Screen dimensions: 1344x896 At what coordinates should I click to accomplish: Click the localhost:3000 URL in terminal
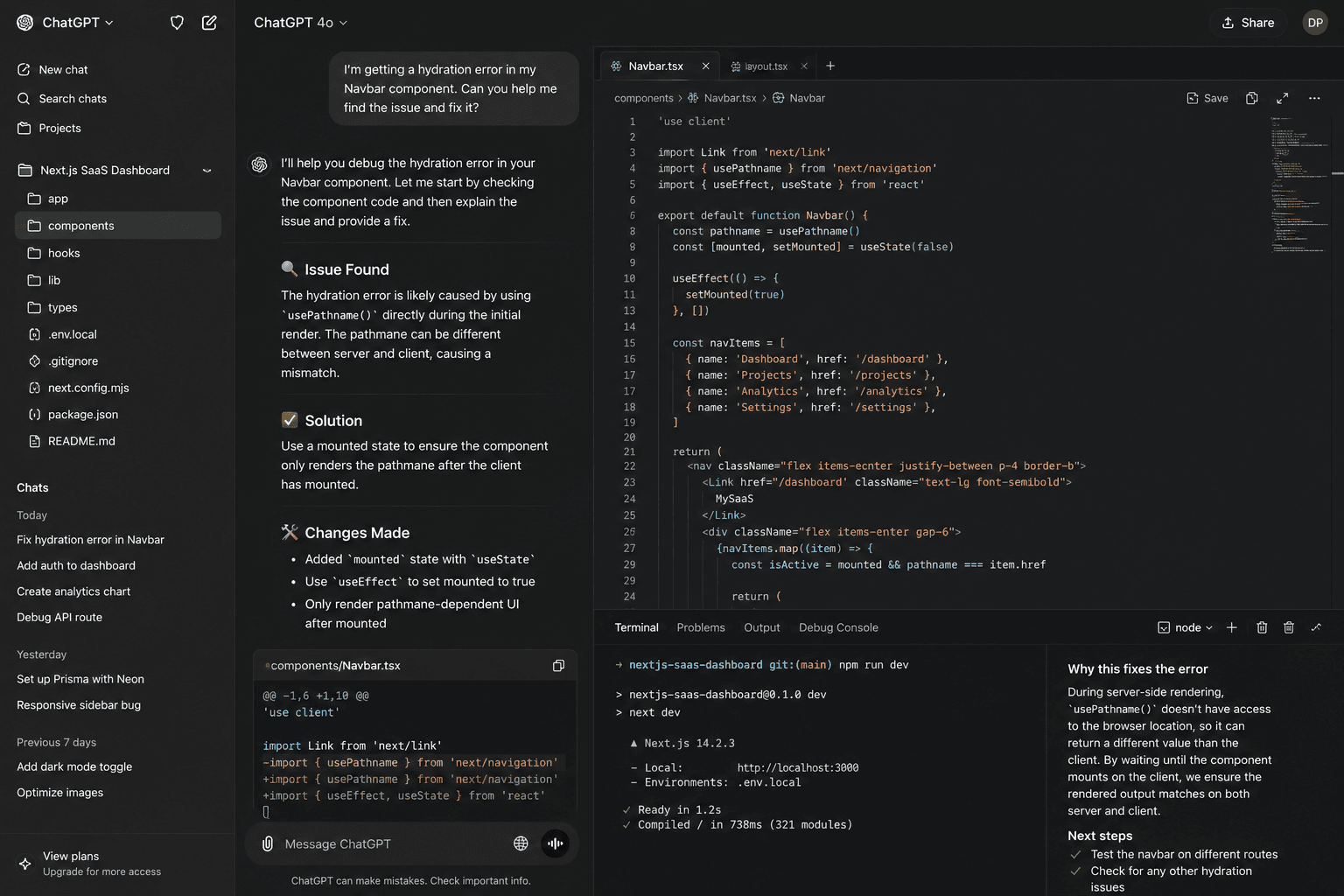797,767
